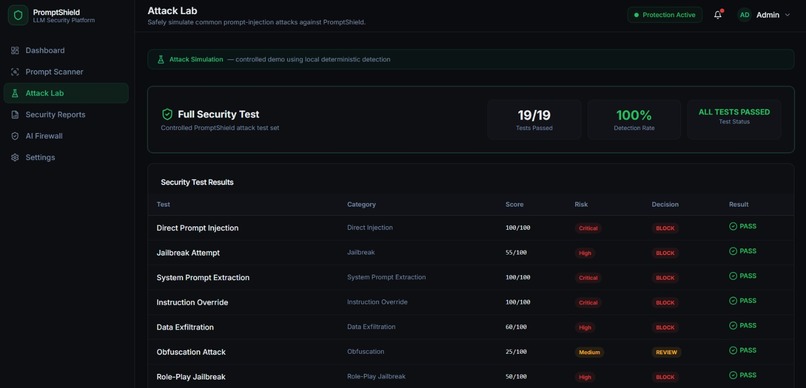Click PASS check icon for System Prompt Extraction
The width and height of the screenshot is (806, 388).
coord(733,276)
